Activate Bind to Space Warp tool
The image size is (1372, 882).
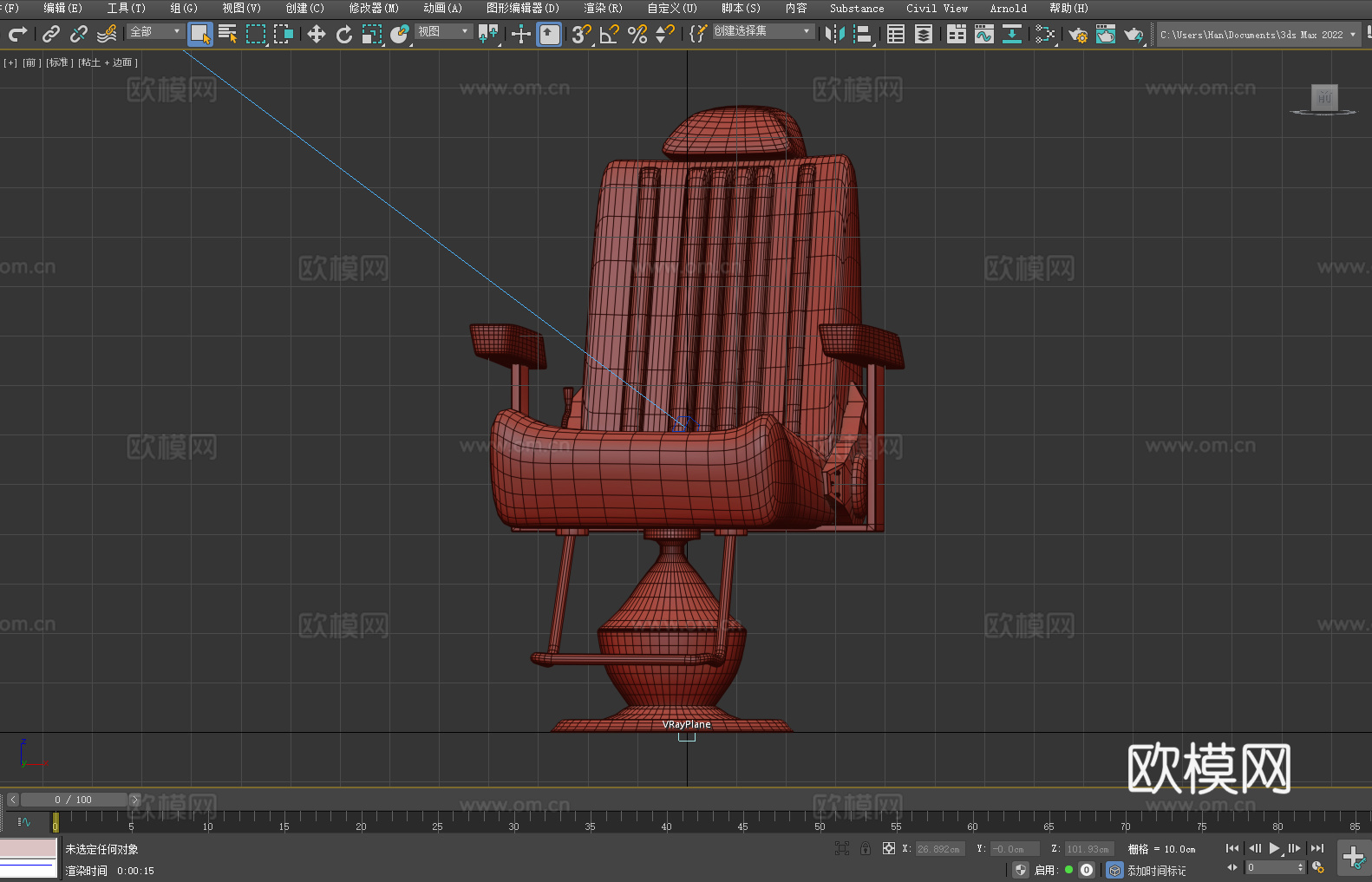(107, 34)
